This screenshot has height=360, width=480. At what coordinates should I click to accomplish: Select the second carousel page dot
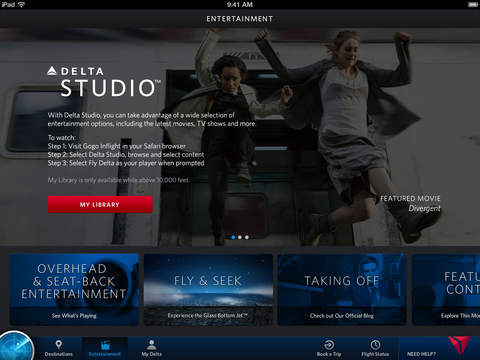click(x=240, y=237)
